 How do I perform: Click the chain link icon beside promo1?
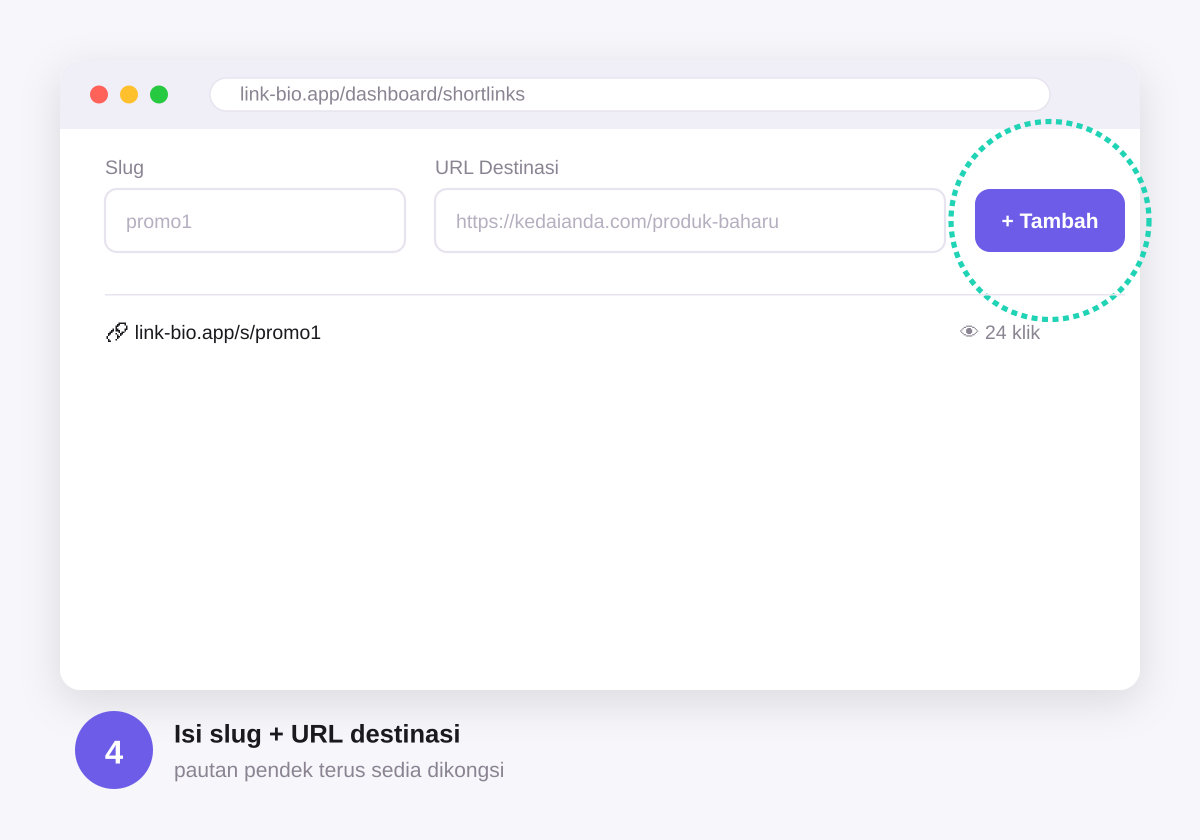pyautogui.click(x=117, y=332)
